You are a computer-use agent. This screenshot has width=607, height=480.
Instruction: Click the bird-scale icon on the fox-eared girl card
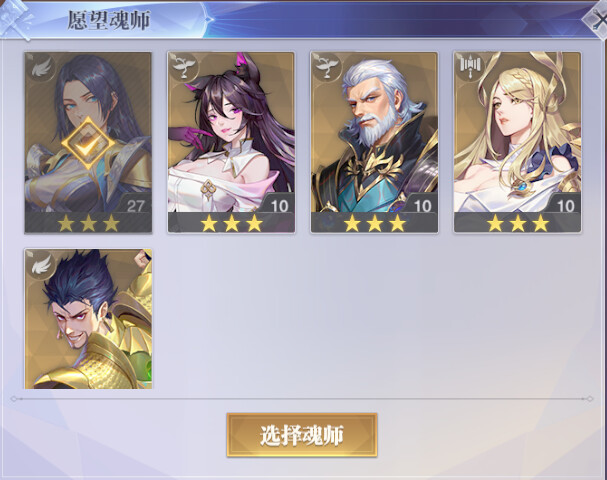click(184, 67)
